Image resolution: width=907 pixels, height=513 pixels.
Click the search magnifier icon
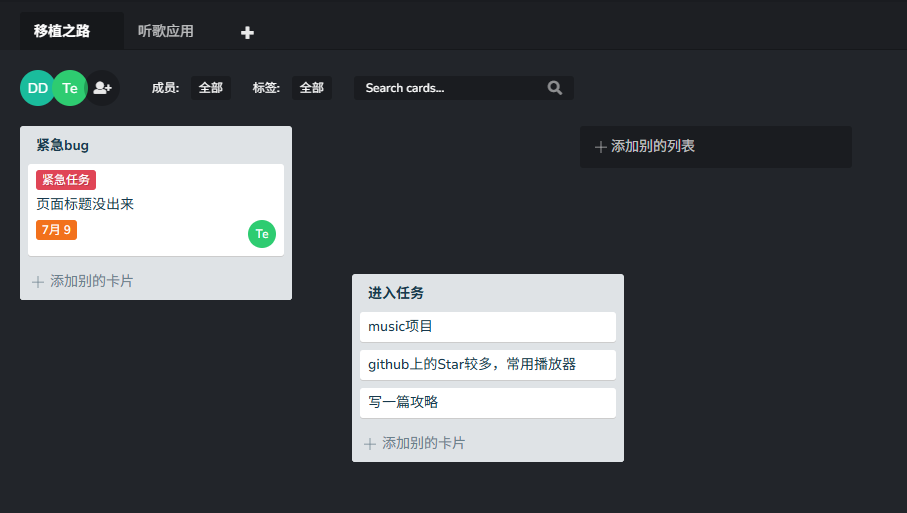pyautogui.click(x=555, y=88)
